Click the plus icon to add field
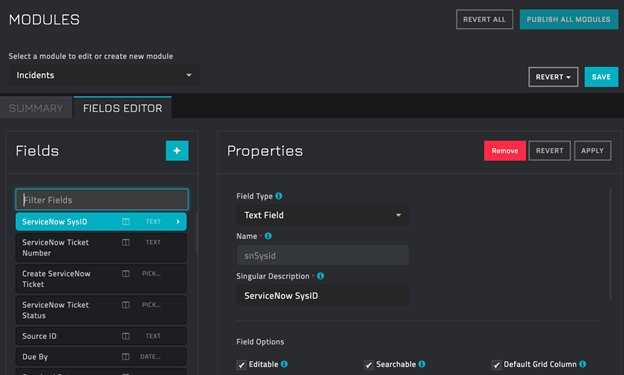Screen dimensions: 624x375 click(177, 151)
